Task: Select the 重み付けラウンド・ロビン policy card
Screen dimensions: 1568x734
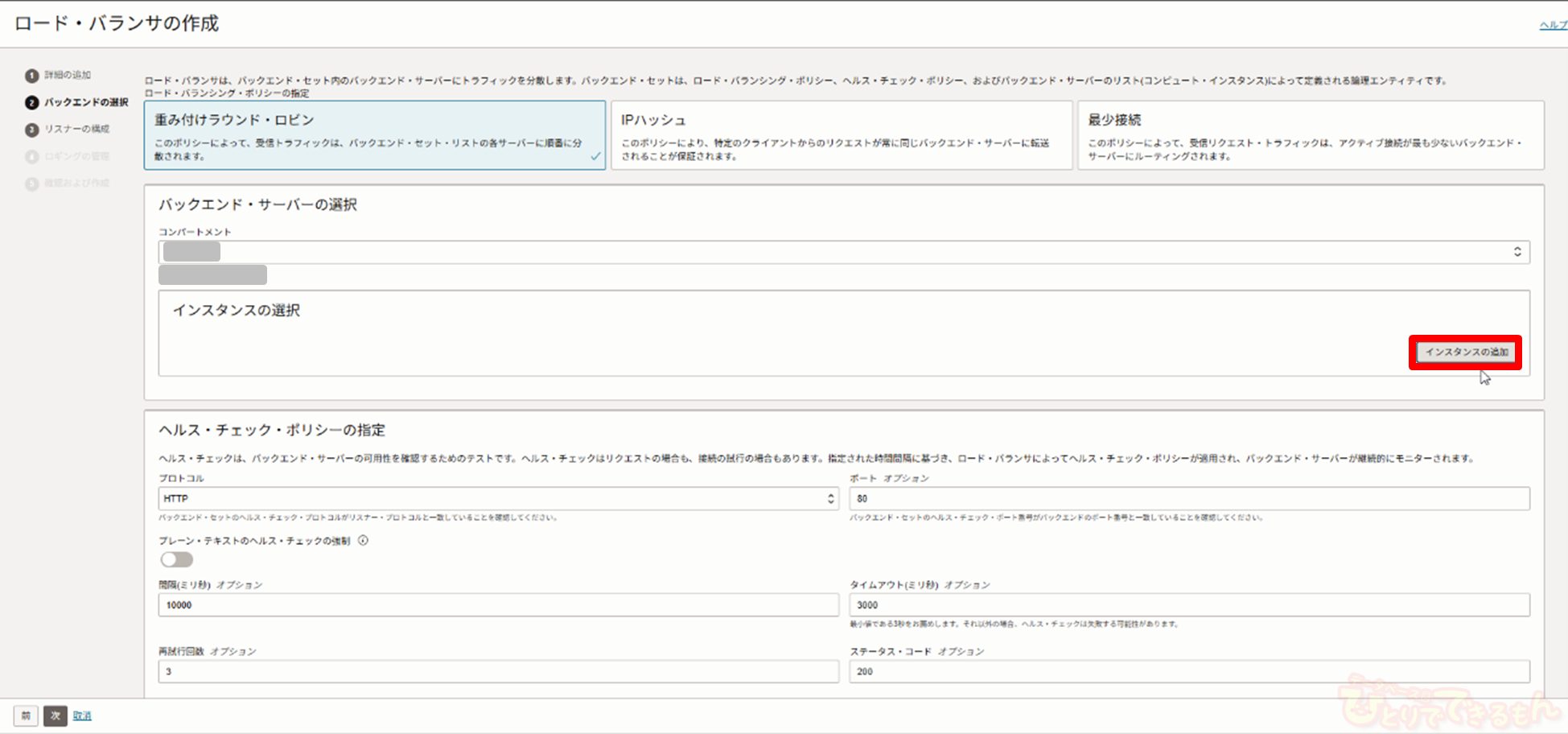Action: [x=374, y=135]
